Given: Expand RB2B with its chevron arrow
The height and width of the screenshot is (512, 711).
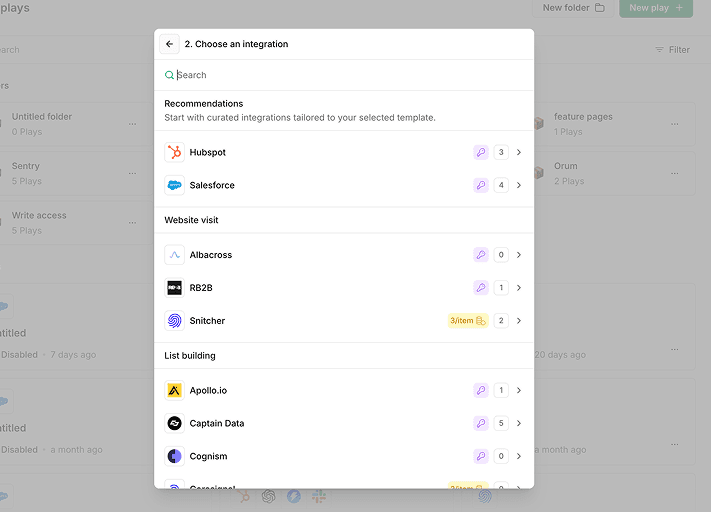Looking at the screenshot, I should pyautogui.click(x=519, y=288).
